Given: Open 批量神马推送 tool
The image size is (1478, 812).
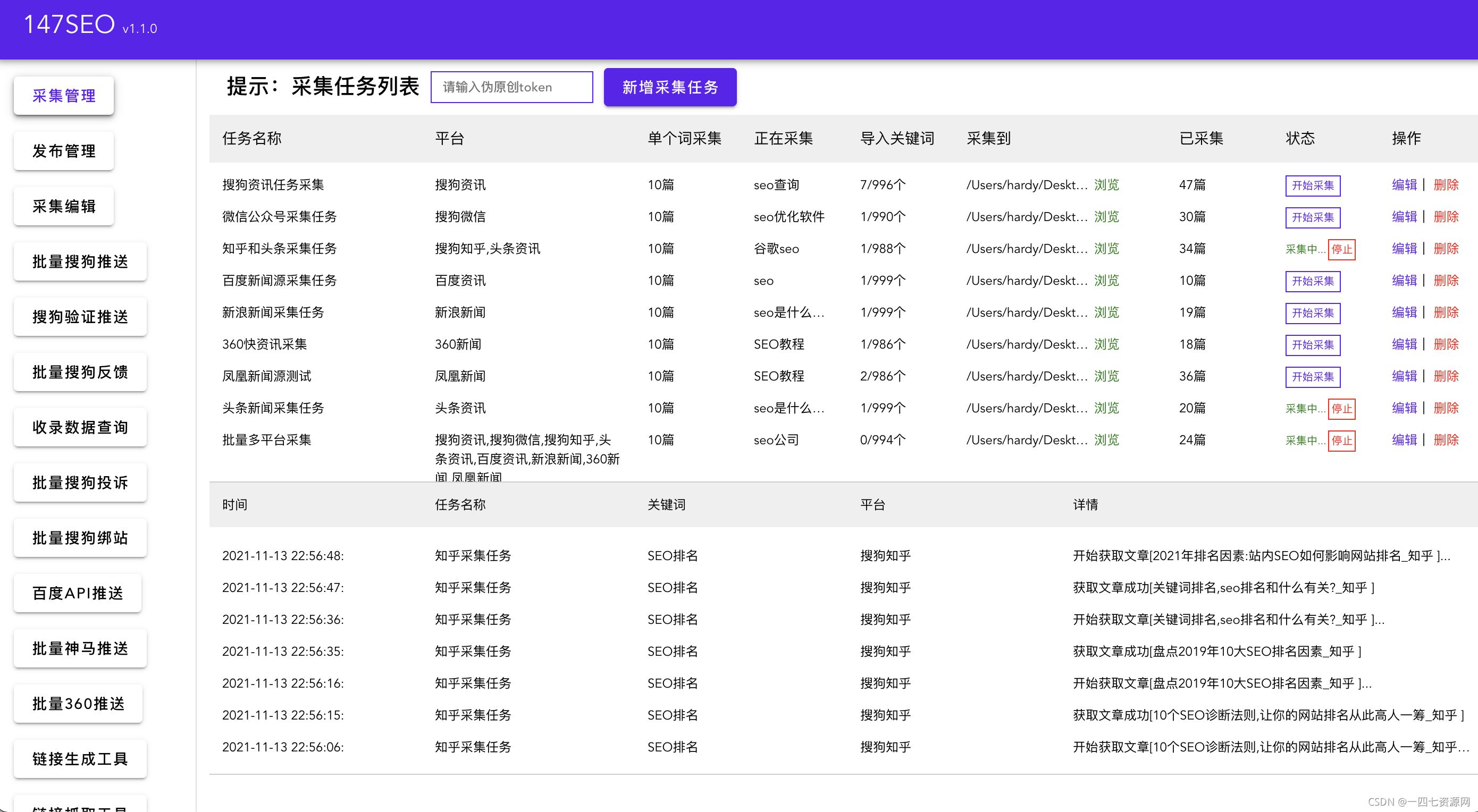Looking at the screenshot, I should pyautogui.click(x=80, y=647).
